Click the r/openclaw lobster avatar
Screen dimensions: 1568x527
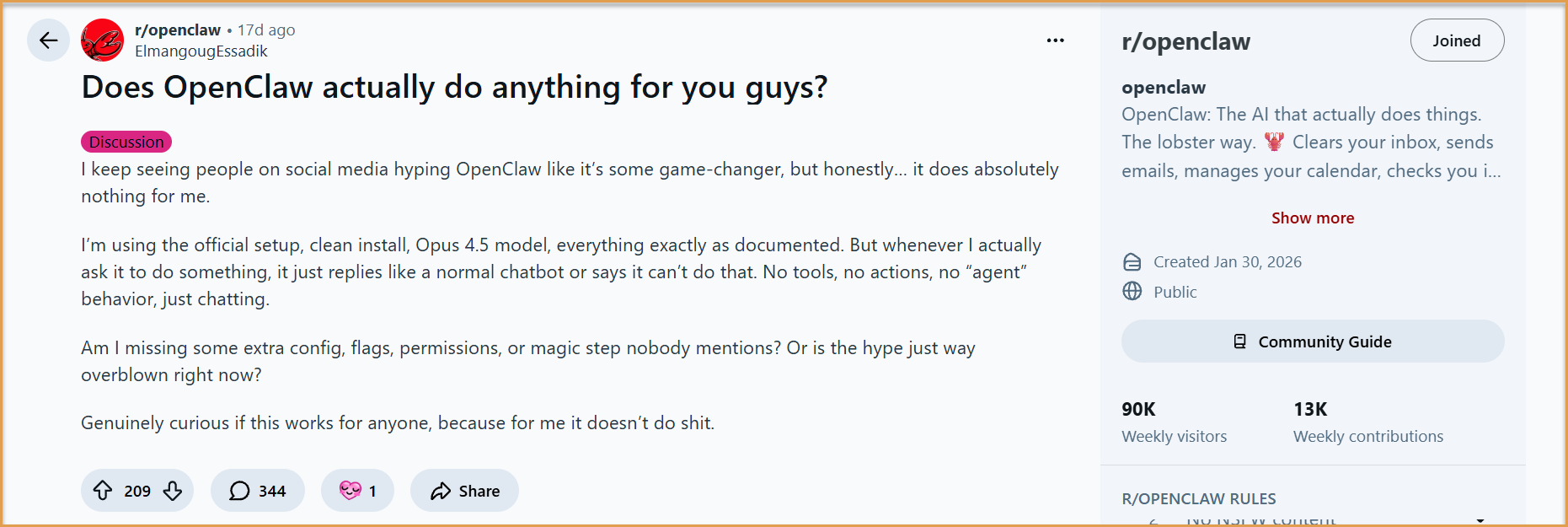pos(102,38)
